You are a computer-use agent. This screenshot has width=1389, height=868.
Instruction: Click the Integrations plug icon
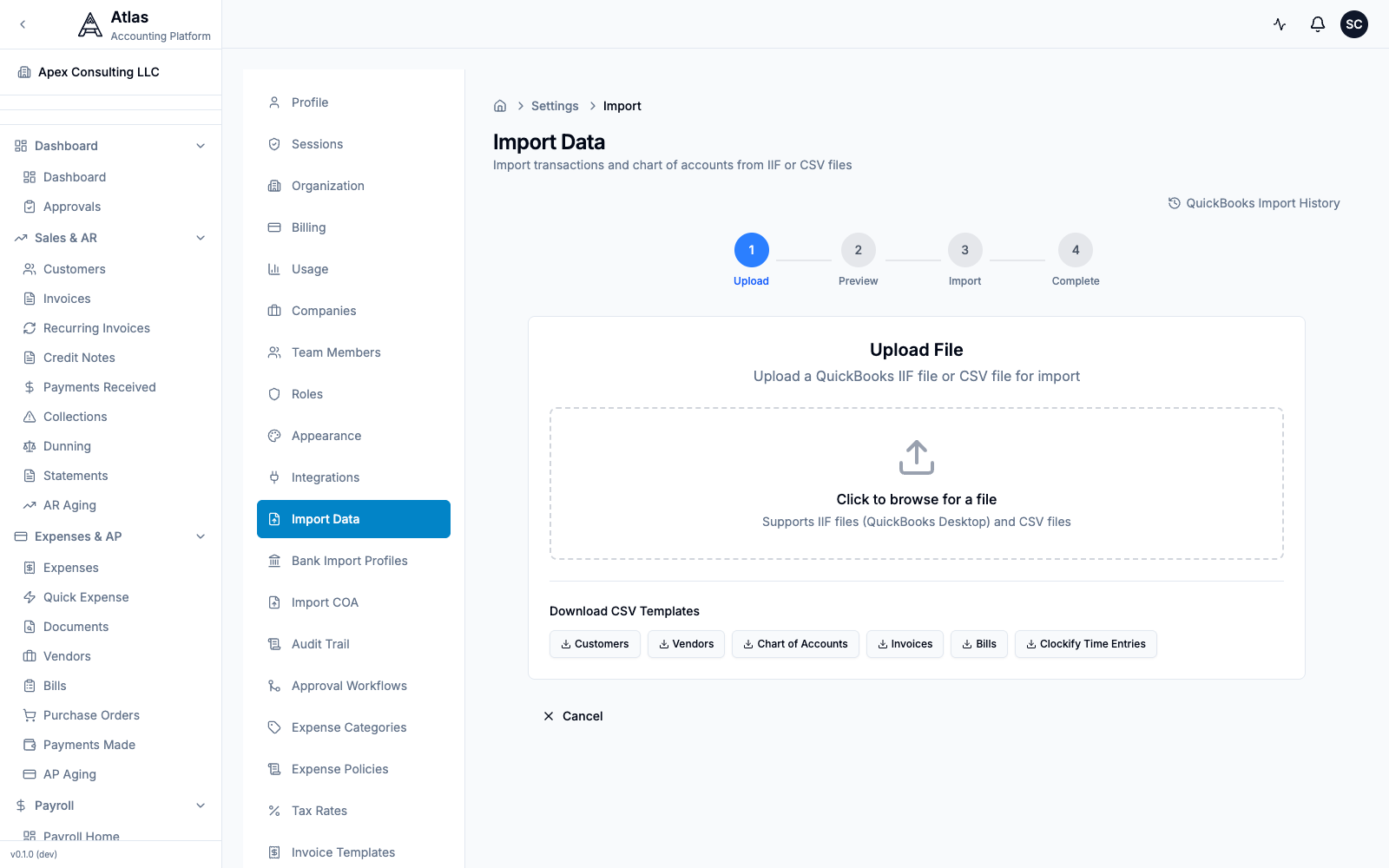click(x=274, y=477)
